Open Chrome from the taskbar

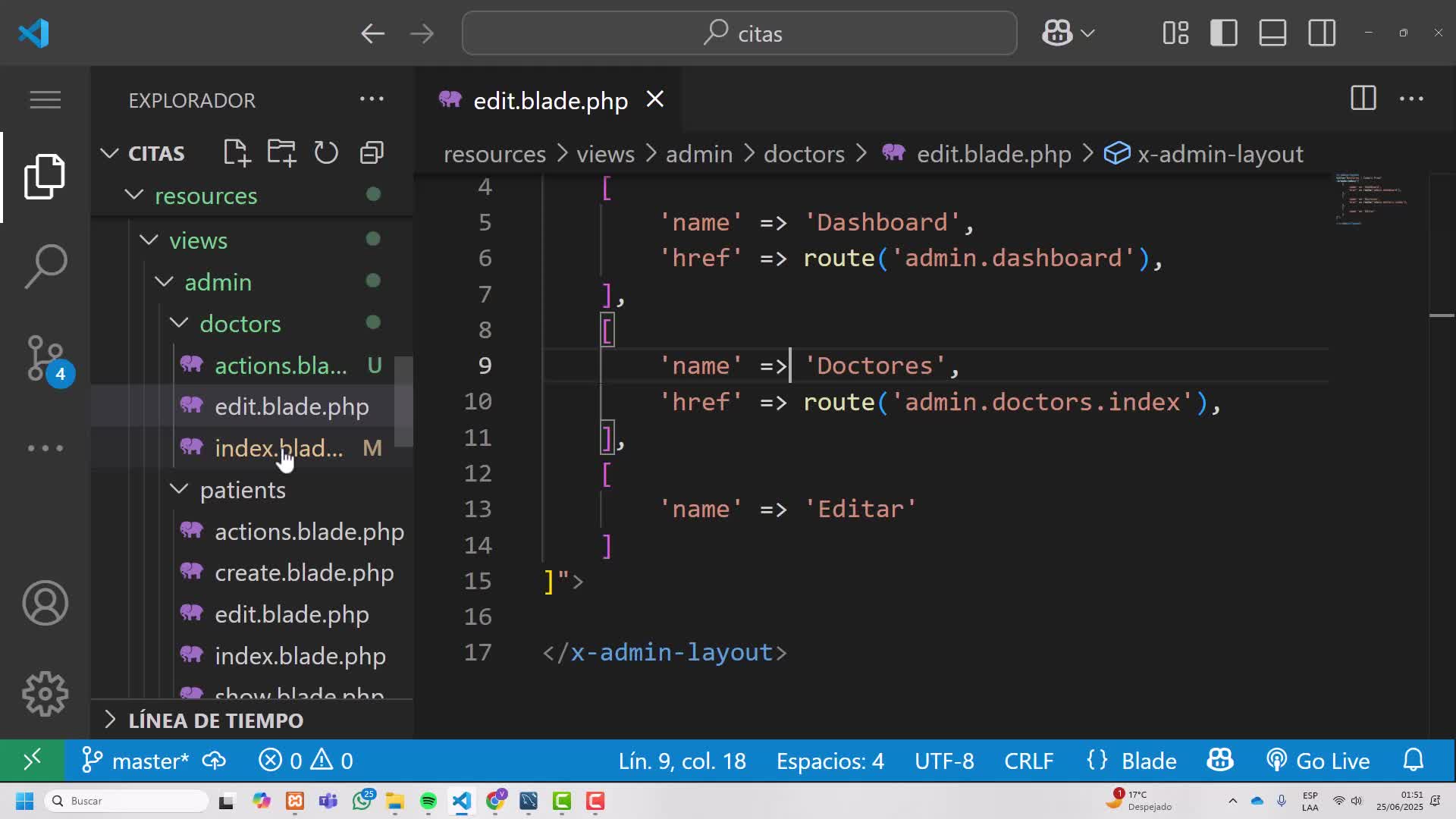click(x=496, y=800)
